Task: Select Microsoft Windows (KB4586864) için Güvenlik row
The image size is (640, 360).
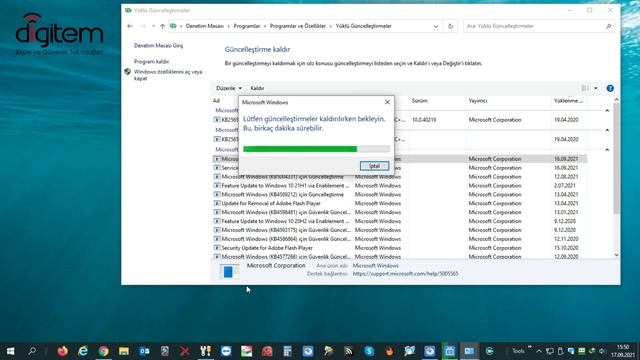Action: [400, 239]
